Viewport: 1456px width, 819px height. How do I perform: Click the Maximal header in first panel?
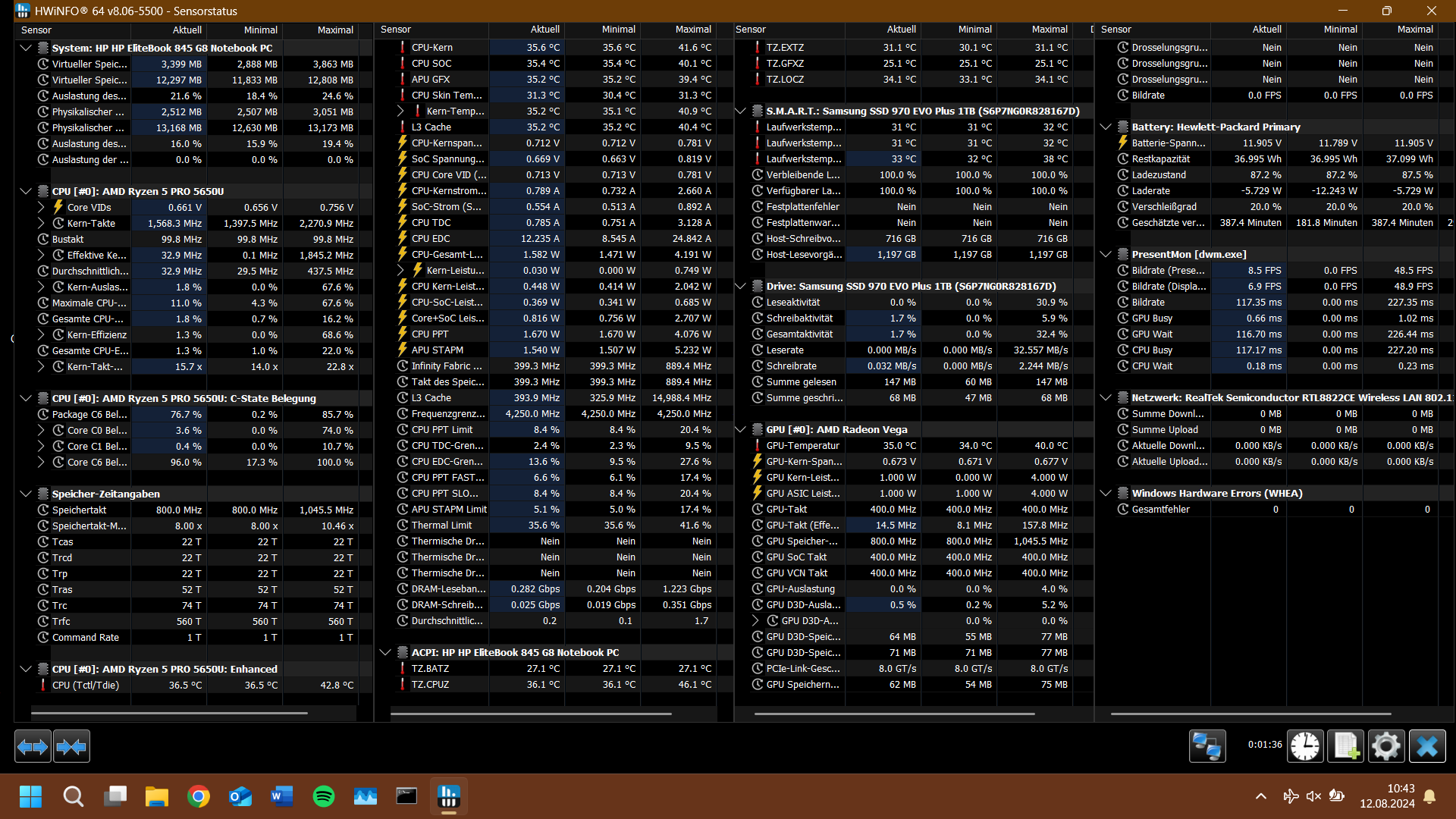tap(334, 30)
